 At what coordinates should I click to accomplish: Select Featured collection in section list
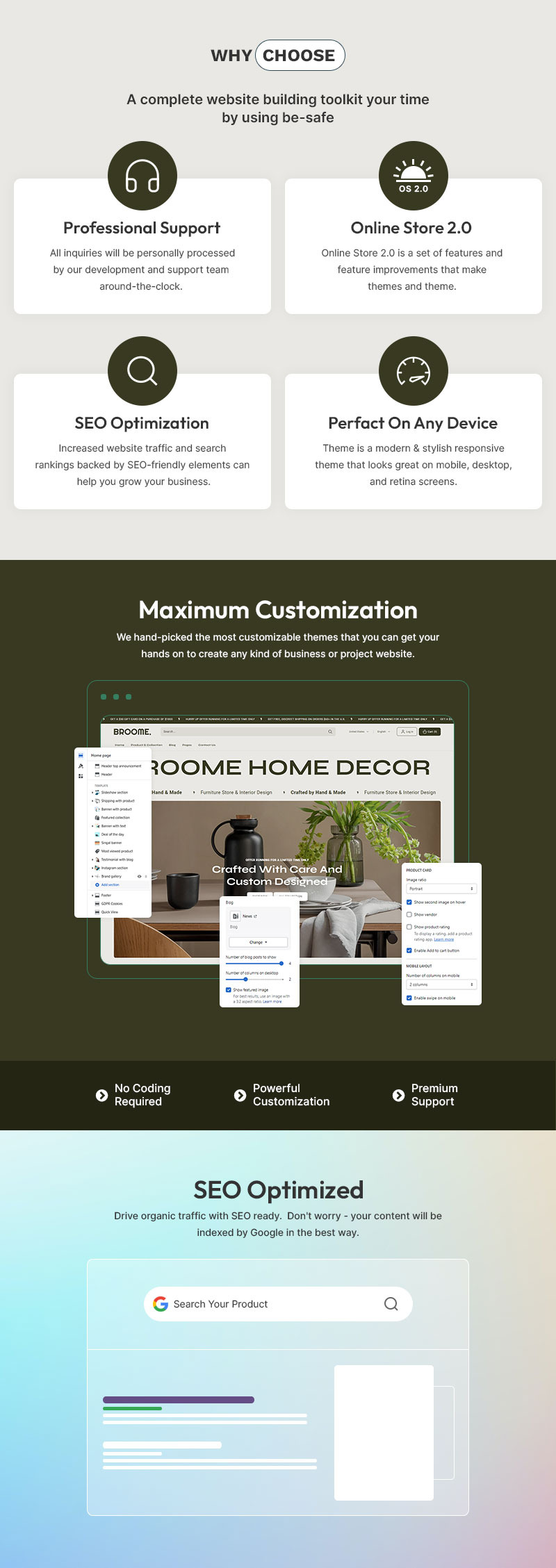pos(115,818)
